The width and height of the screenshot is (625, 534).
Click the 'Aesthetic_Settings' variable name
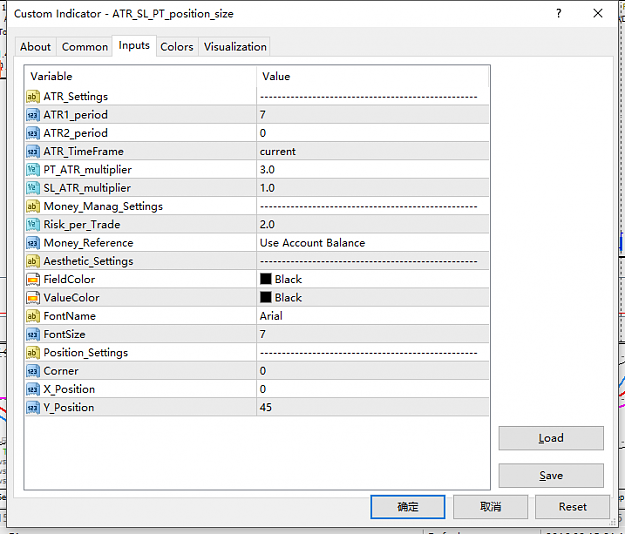point(88,262)
